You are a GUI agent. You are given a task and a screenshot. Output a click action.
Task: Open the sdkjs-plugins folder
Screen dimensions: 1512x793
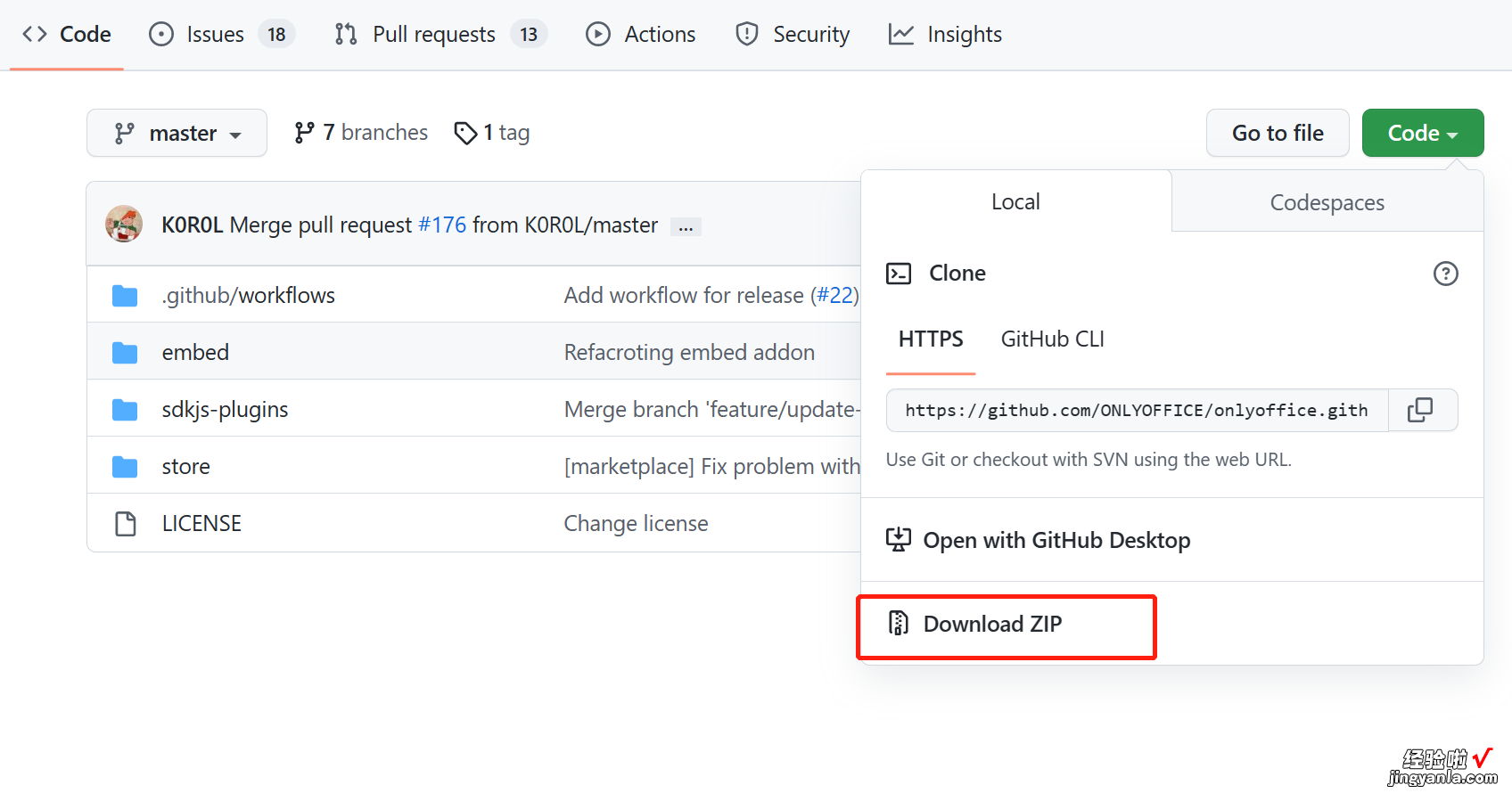[225, 409]
